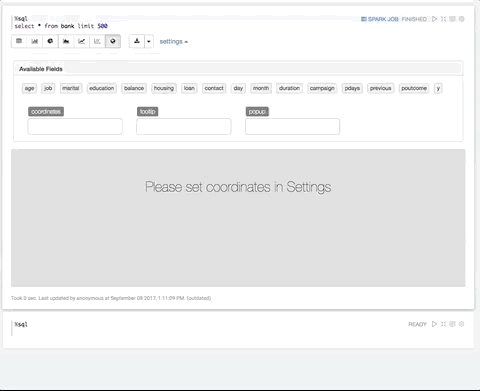Viewport: 480px width, 391px height.
Task: Click the 'Available Fields' heading
Action: (x=41, y=69)
